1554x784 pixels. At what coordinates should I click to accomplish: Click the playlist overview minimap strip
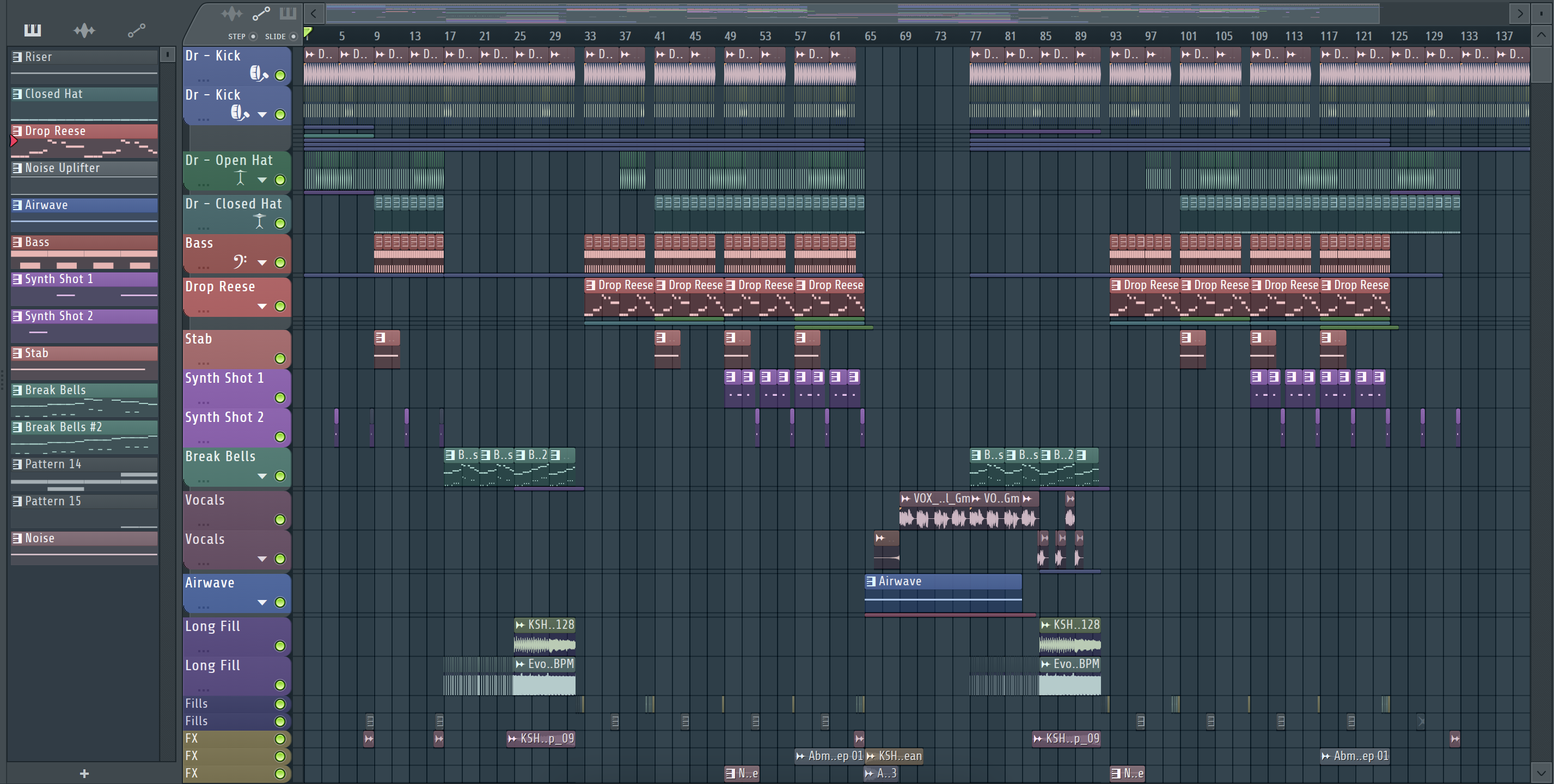click(852, 13)
